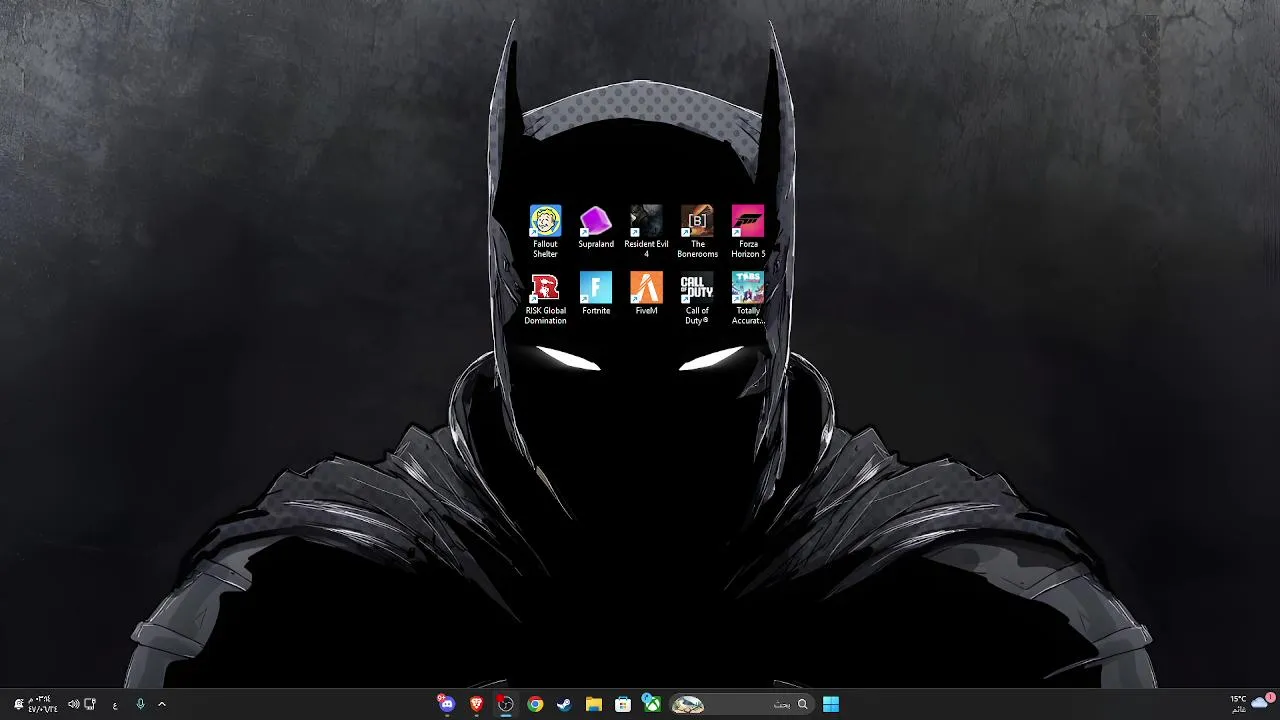This screenshot has width=1280, height=720.
Task: Open the notification bell icon
Action: [x=18, y=704]
